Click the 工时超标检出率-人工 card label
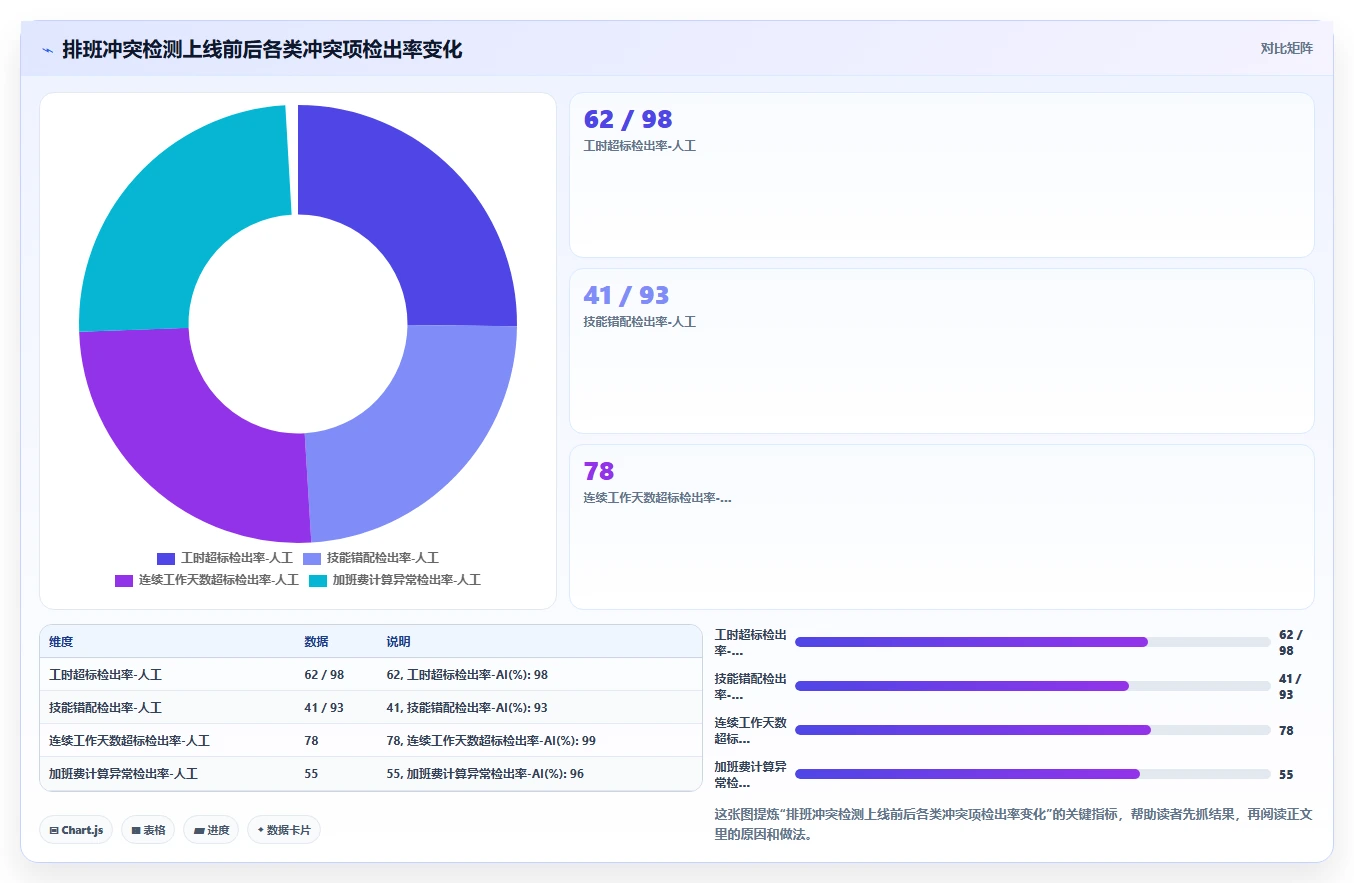 point(640,146)
